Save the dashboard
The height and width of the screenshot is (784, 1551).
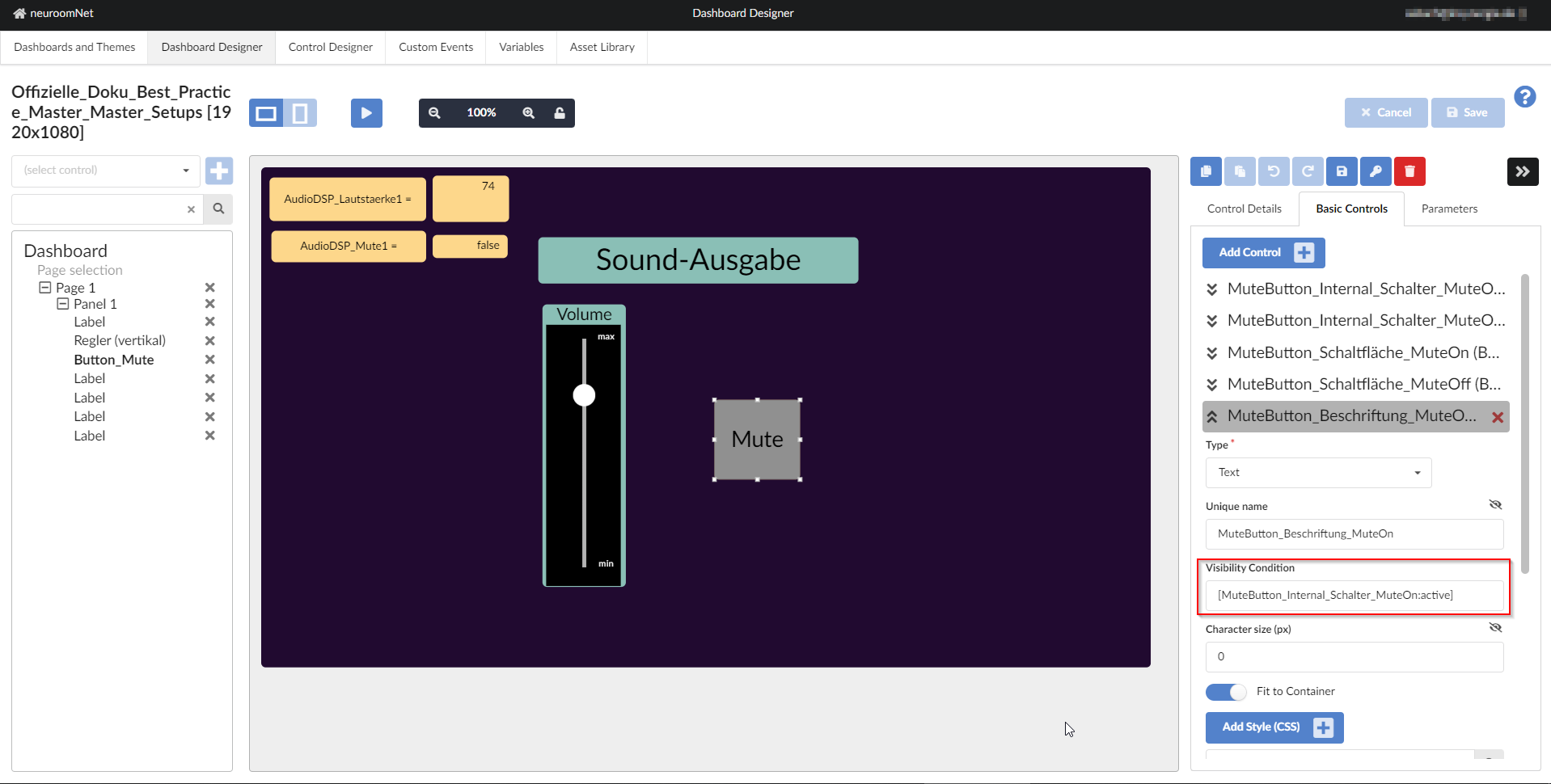[x=1467, y=112]
